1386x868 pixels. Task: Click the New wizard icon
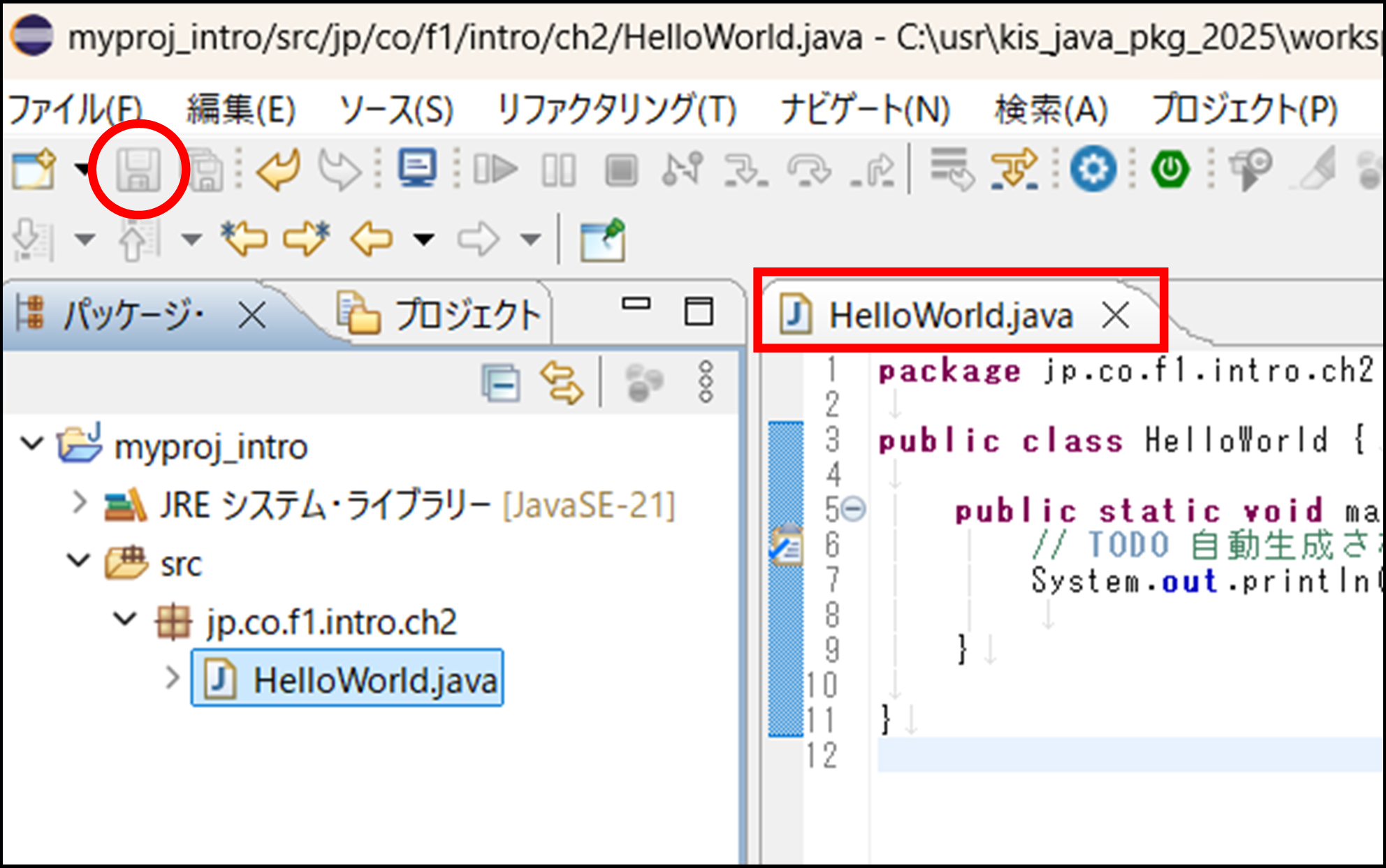[34, 170]
